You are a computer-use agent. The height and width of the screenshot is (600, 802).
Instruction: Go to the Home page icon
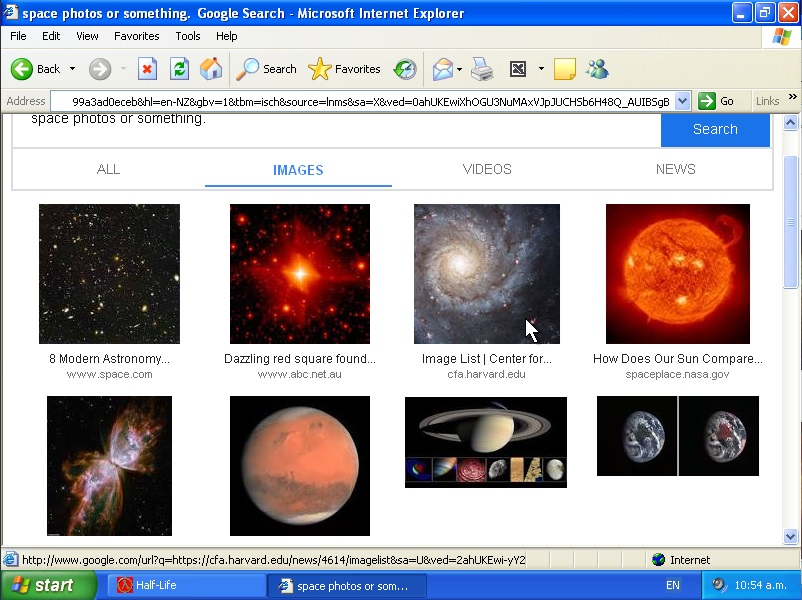pyautogui.click(x=211, y=69)
